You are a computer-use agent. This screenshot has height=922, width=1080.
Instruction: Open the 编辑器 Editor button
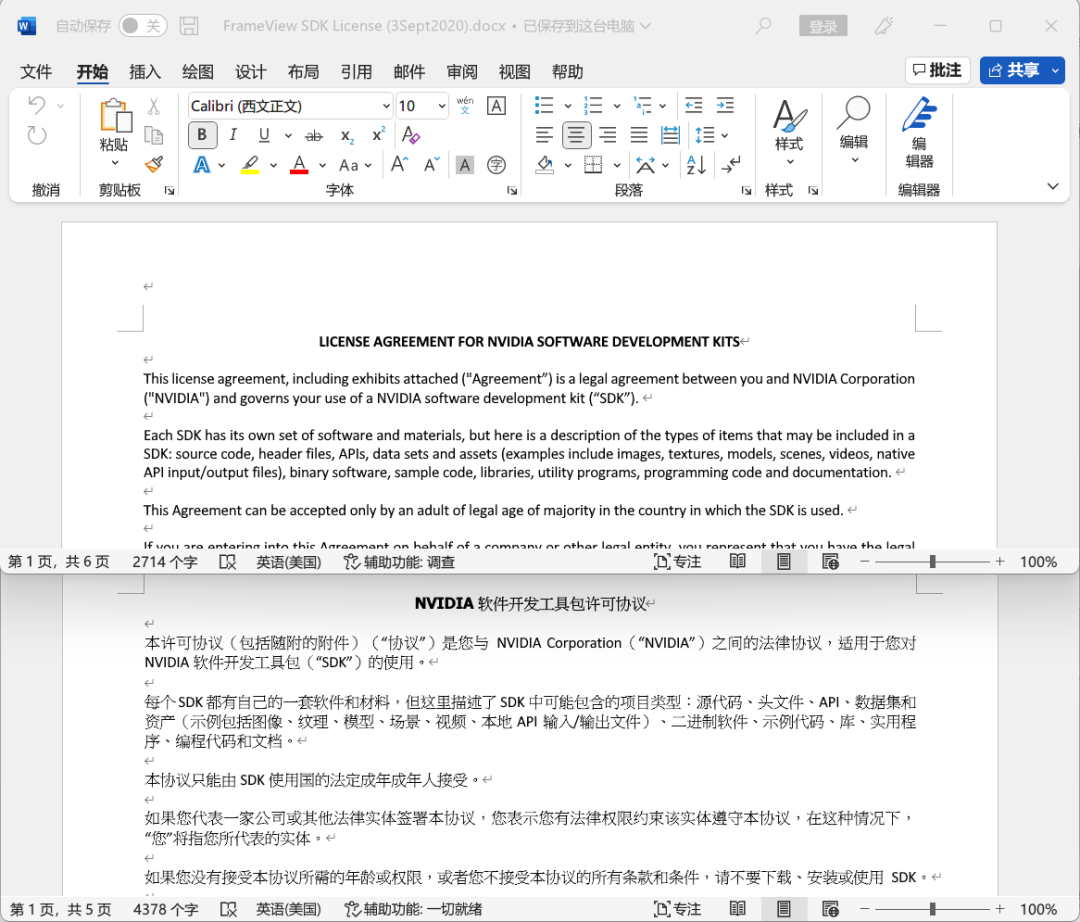click(920, 133)
